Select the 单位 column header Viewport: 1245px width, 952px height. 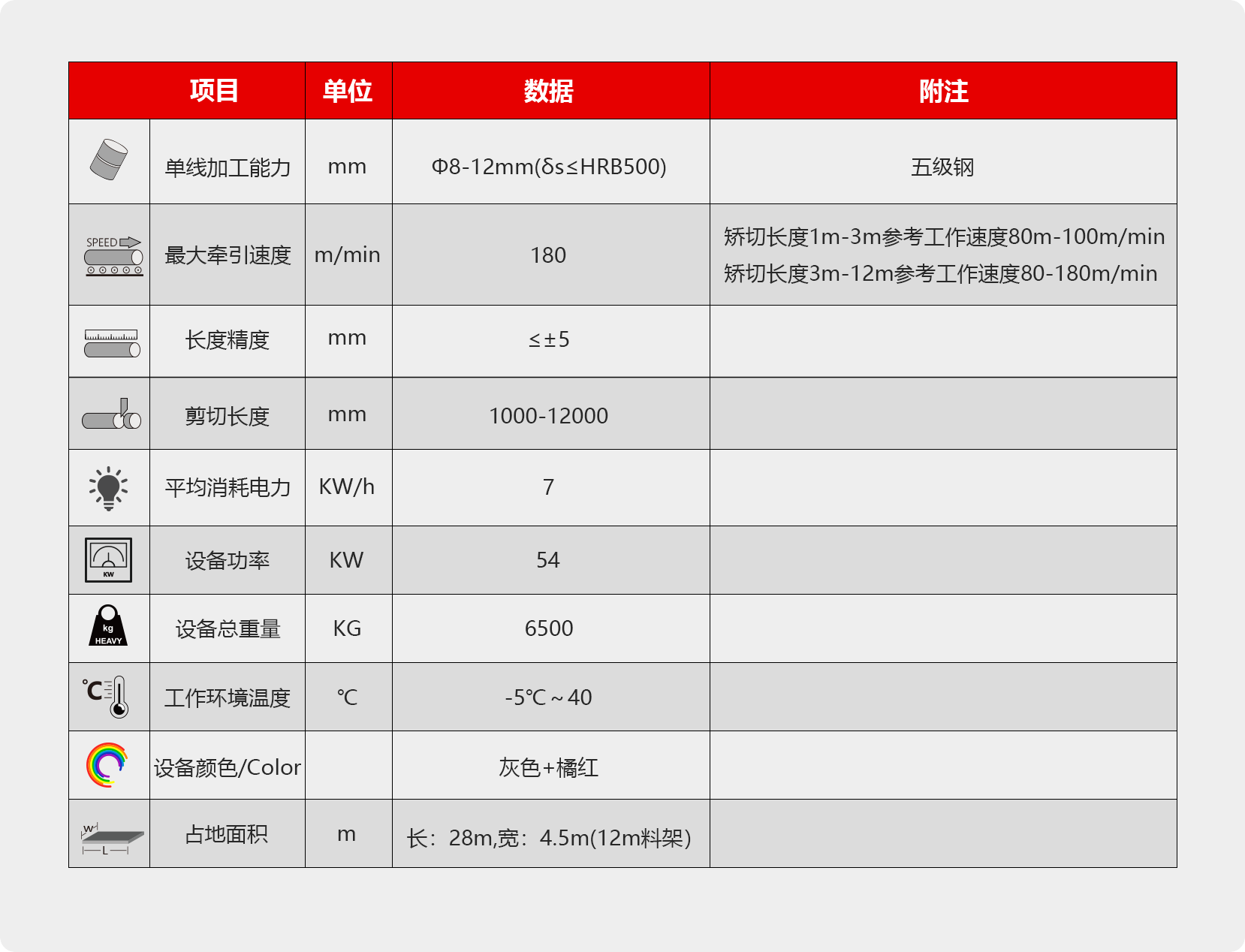click(348, 91)
